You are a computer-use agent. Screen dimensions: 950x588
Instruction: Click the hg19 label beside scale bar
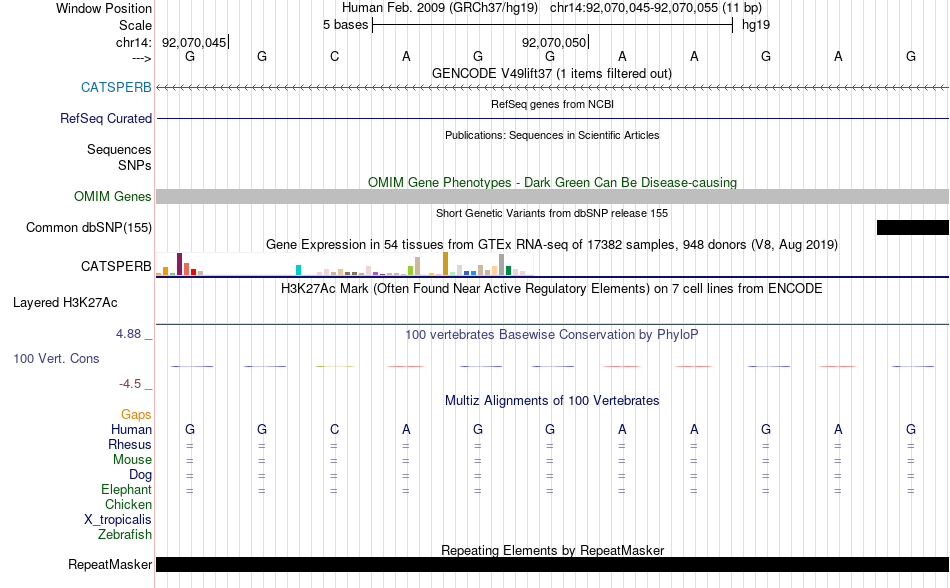pyautogui.click(x=756, y=25)
